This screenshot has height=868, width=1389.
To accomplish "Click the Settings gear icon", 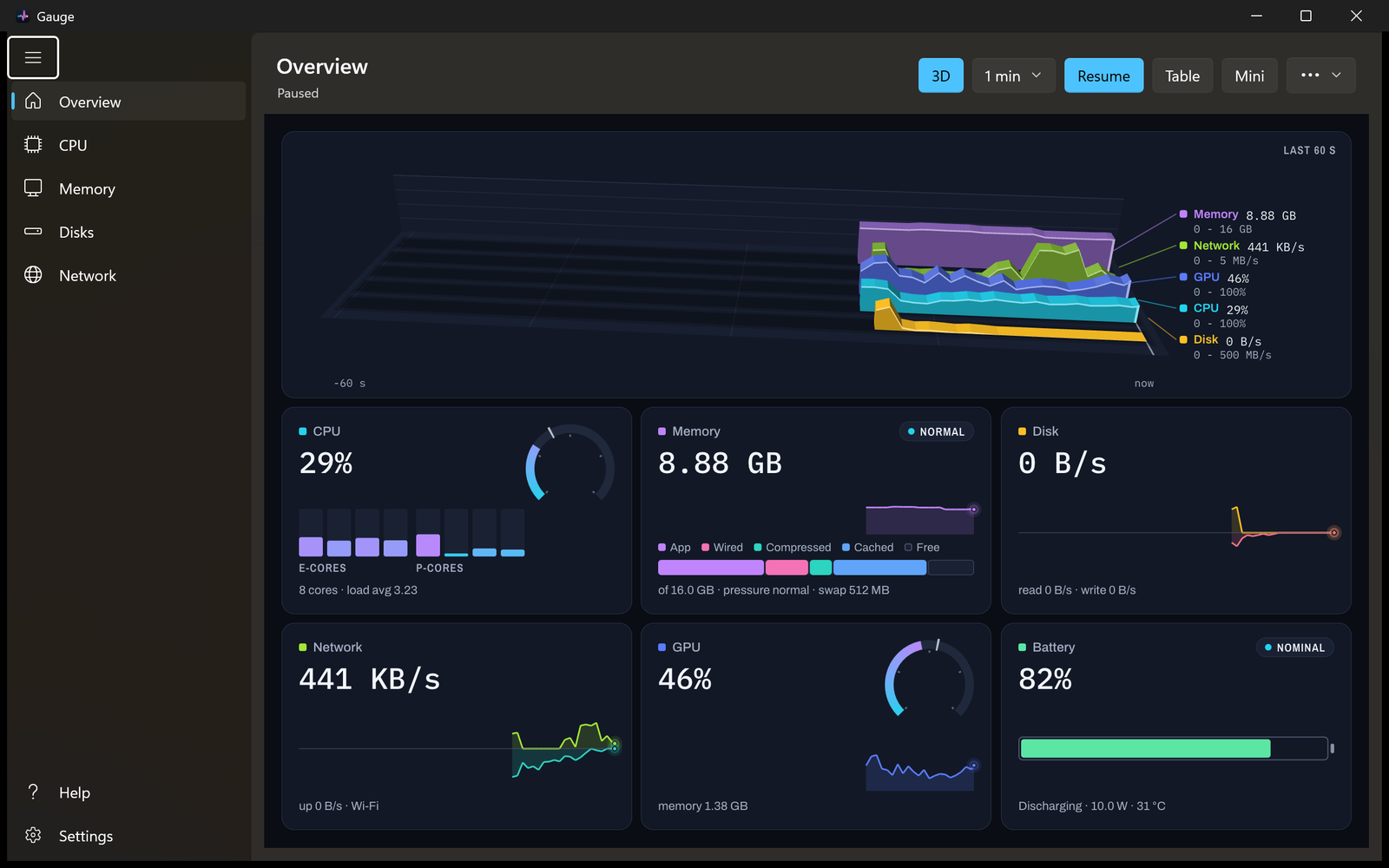I will pyautogui.click(x=33, y=835).
